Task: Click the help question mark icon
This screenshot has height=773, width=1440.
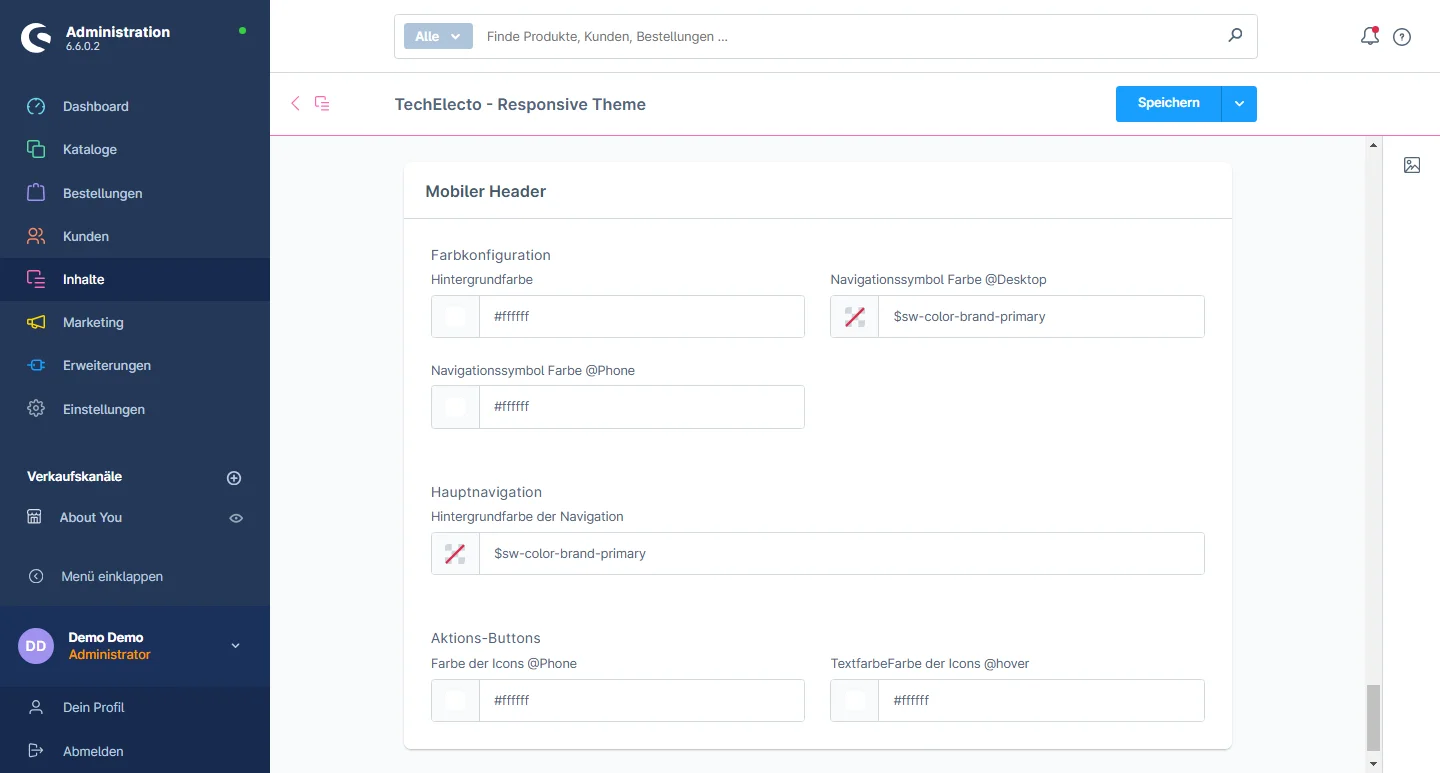Action: [1402, 37]
